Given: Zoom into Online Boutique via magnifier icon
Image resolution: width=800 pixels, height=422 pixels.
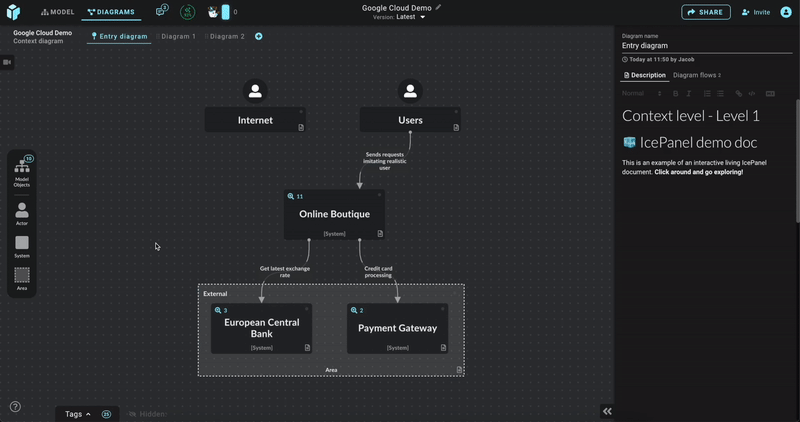Looking at the screenshot, I should click(x=291, y=196).
